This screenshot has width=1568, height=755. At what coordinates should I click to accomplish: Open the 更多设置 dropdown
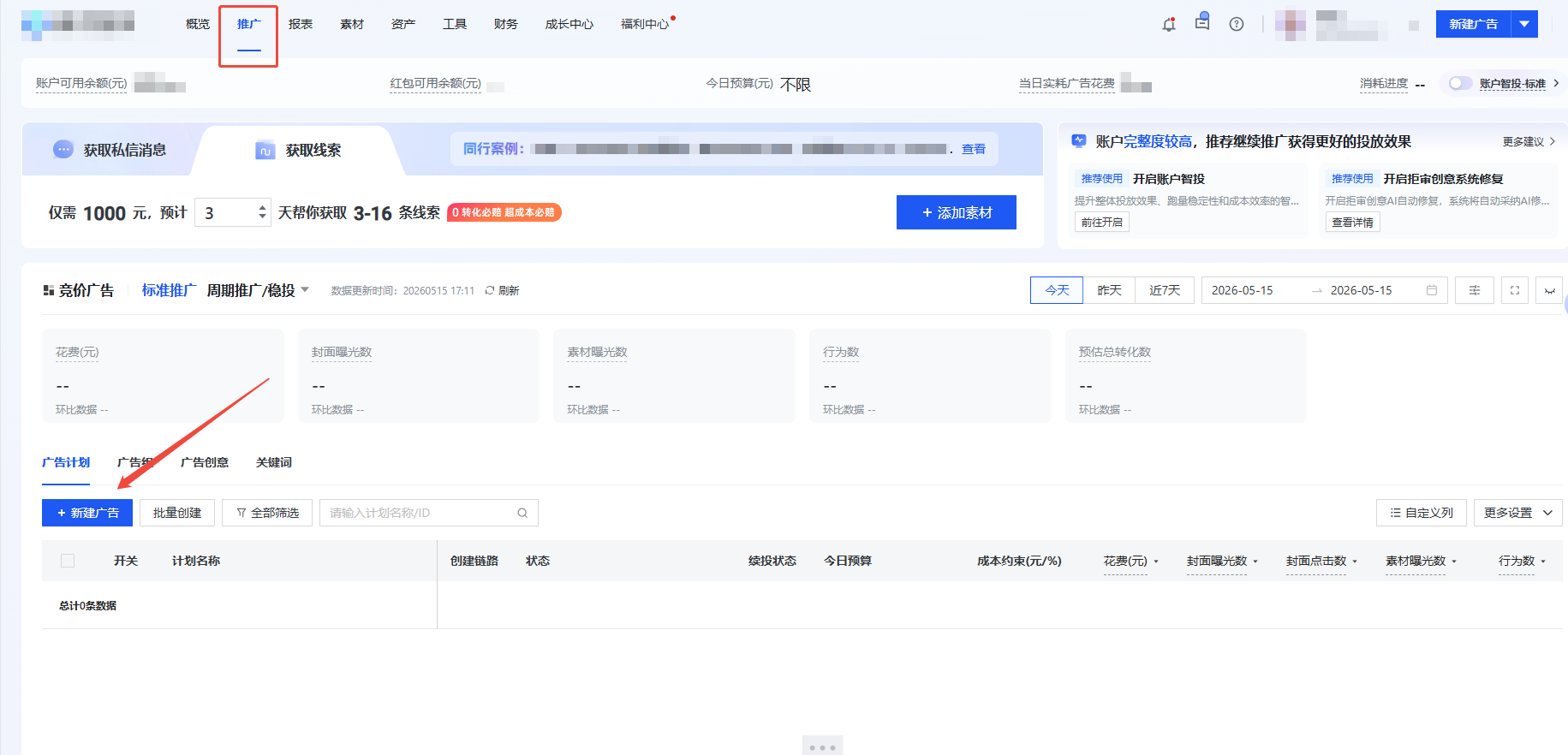coord(1518,513)
